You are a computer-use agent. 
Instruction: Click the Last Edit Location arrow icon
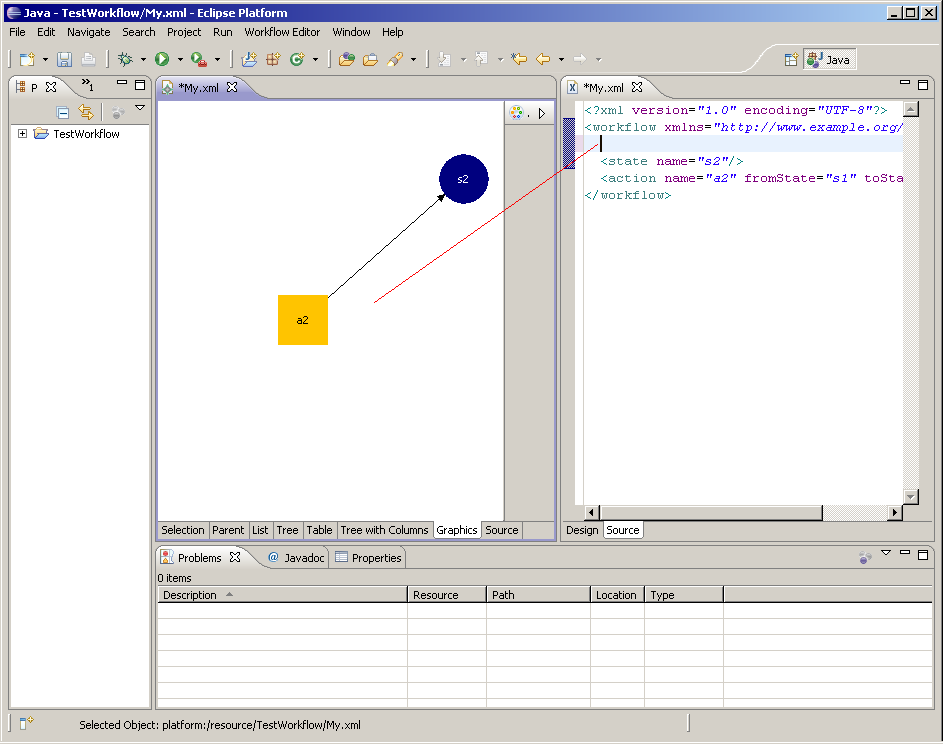(519, 60)
